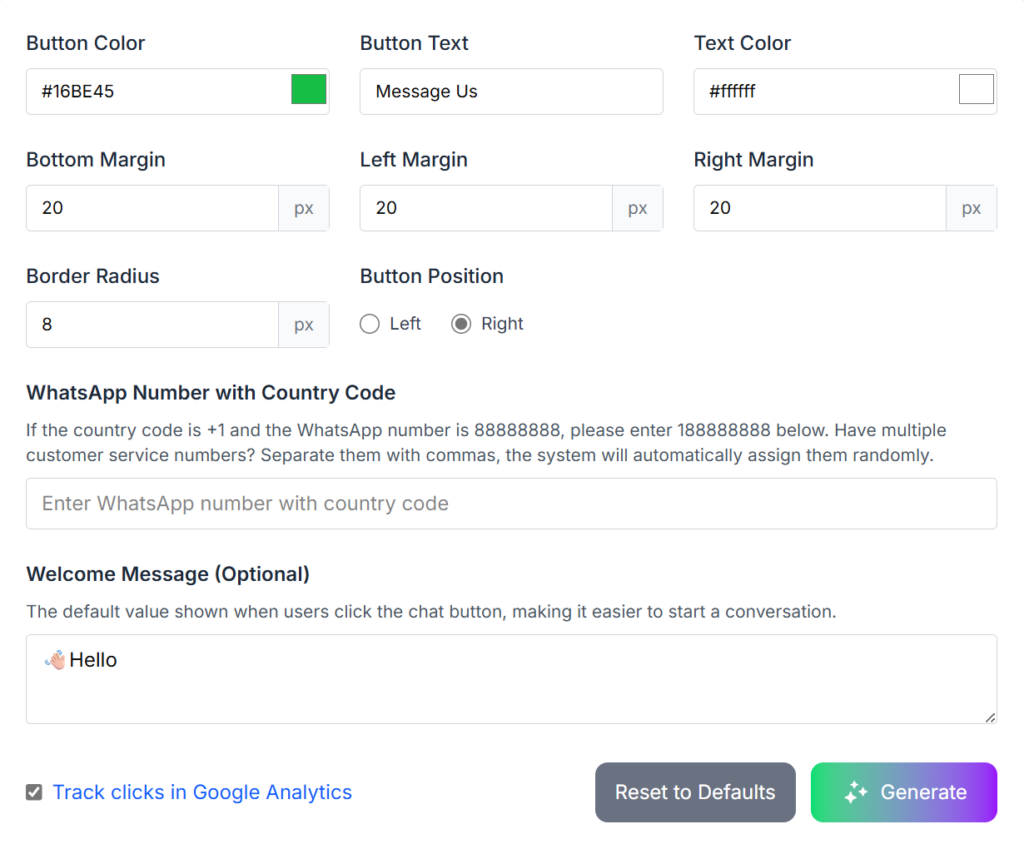
Task: Click the sparkle icon on the Generate button
Action: [855, 792]
